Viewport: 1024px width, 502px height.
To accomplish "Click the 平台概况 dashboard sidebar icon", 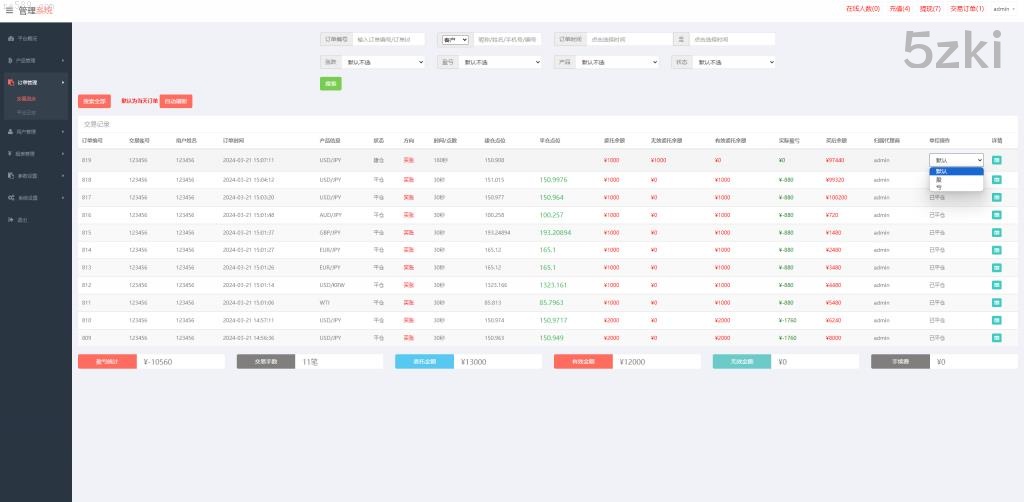I will click(x=9, y=39).
